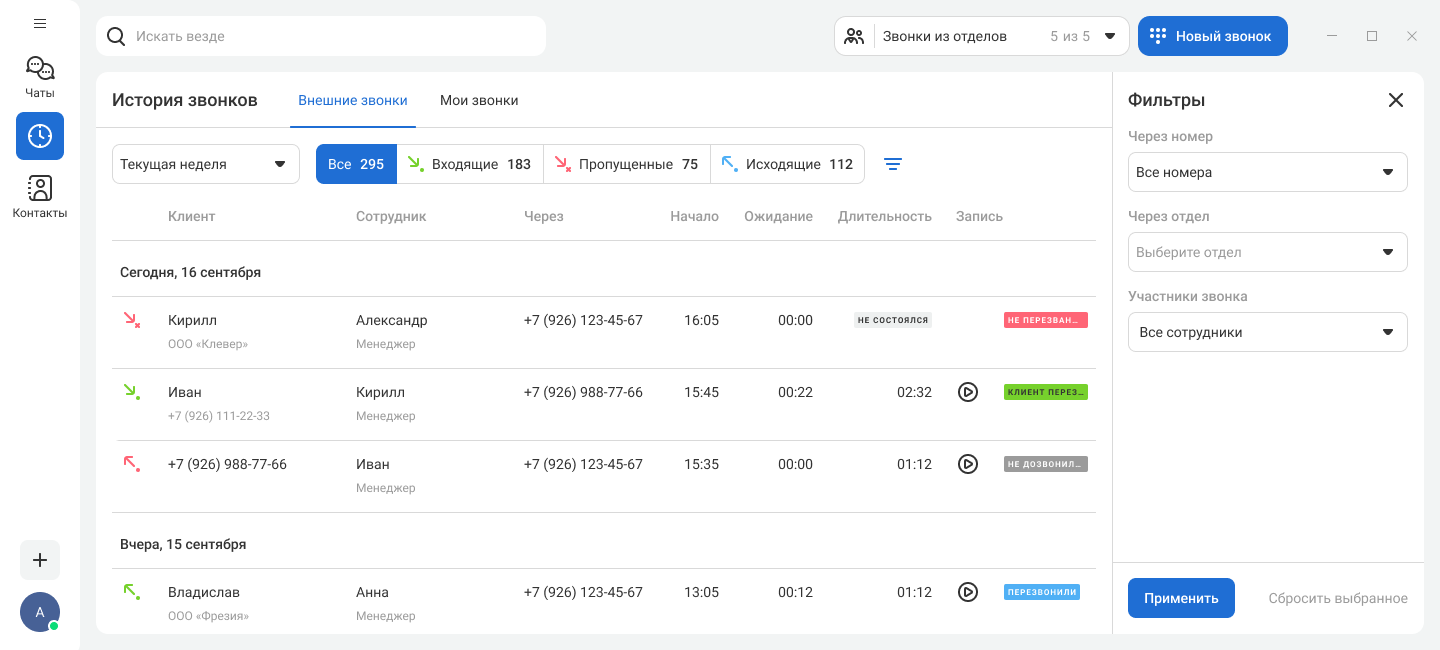The image size is (1440, 650).
Task: Play the recording of Иван's 15:45 call
Action: click(x=967, y=392)
